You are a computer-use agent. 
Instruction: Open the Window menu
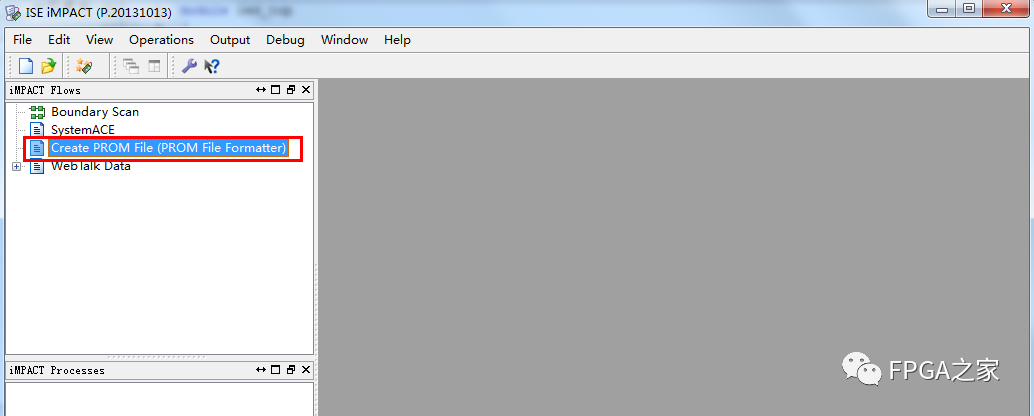(x=344, y=40)
